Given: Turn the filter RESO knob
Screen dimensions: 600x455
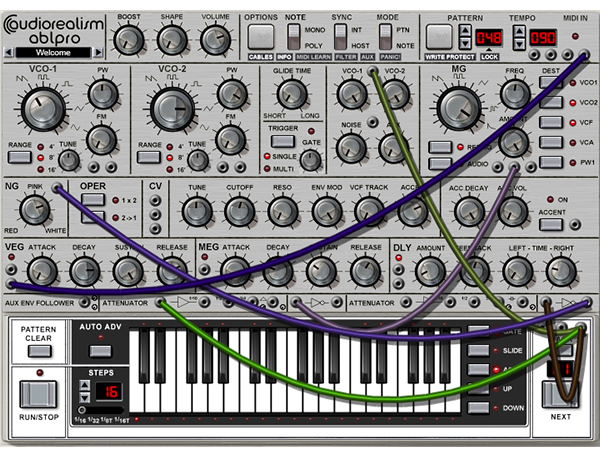Looking at the screenshot, I should click(283, 211).
